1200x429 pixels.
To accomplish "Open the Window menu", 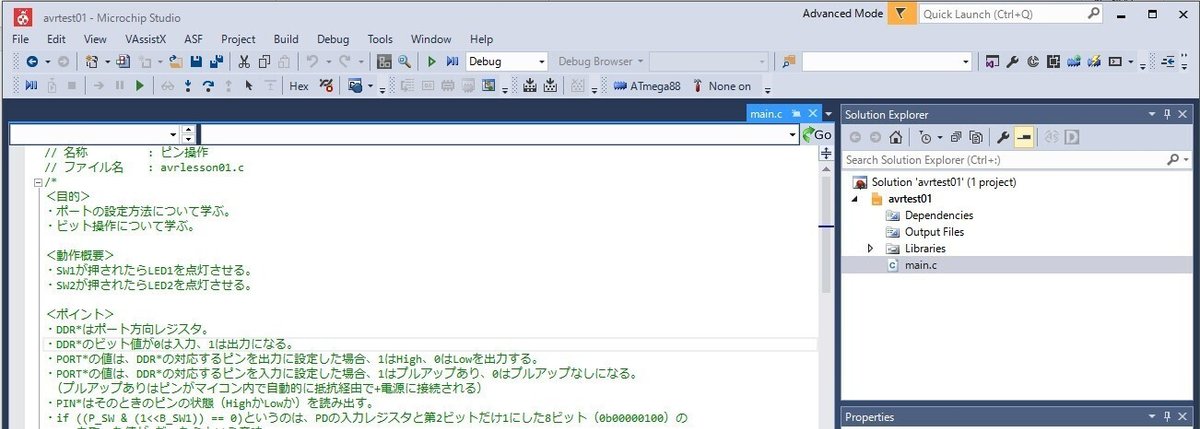I will tap(431, 38).
